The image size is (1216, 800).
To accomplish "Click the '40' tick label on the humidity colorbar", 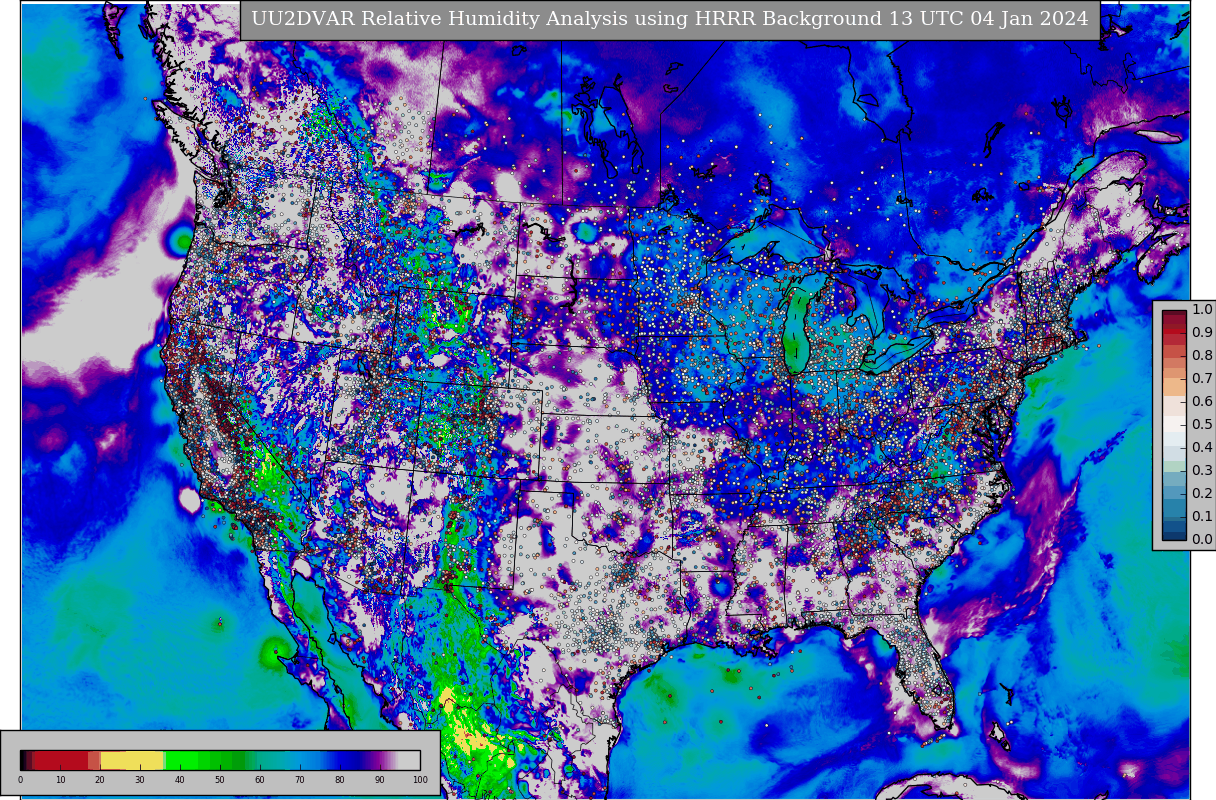I will [x=180, y=779].
